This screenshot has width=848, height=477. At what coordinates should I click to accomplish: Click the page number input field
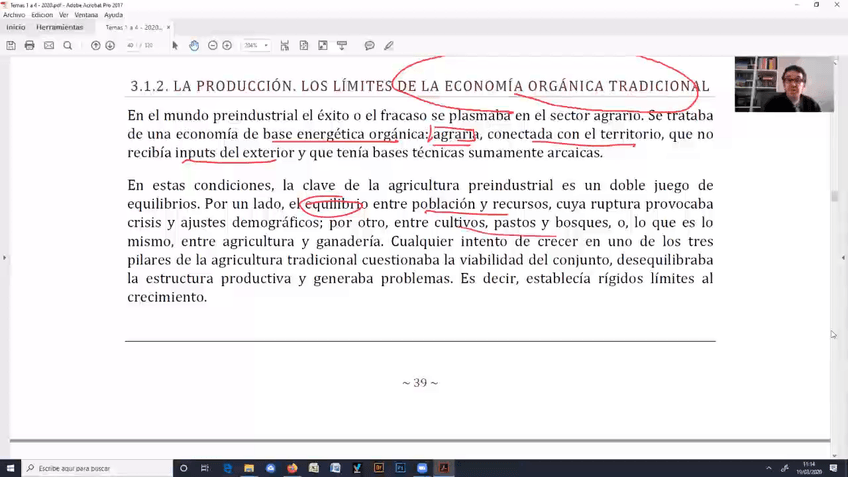pyautogui.click(x=131, y=45)
